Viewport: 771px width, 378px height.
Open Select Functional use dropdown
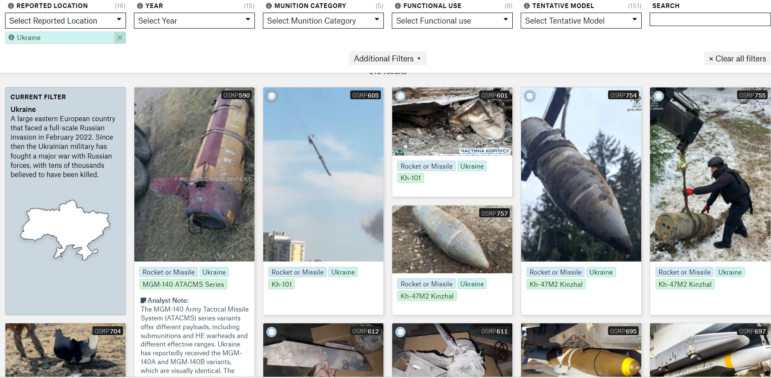[452, 21]
